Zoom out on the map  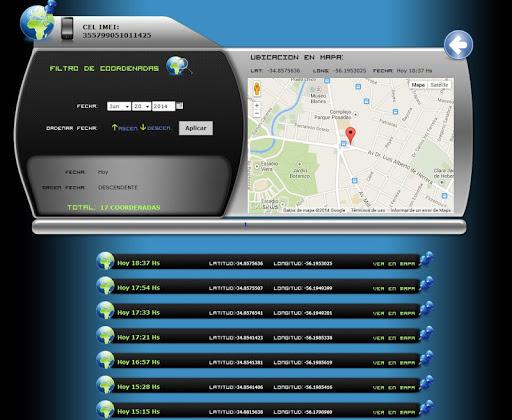257,113
